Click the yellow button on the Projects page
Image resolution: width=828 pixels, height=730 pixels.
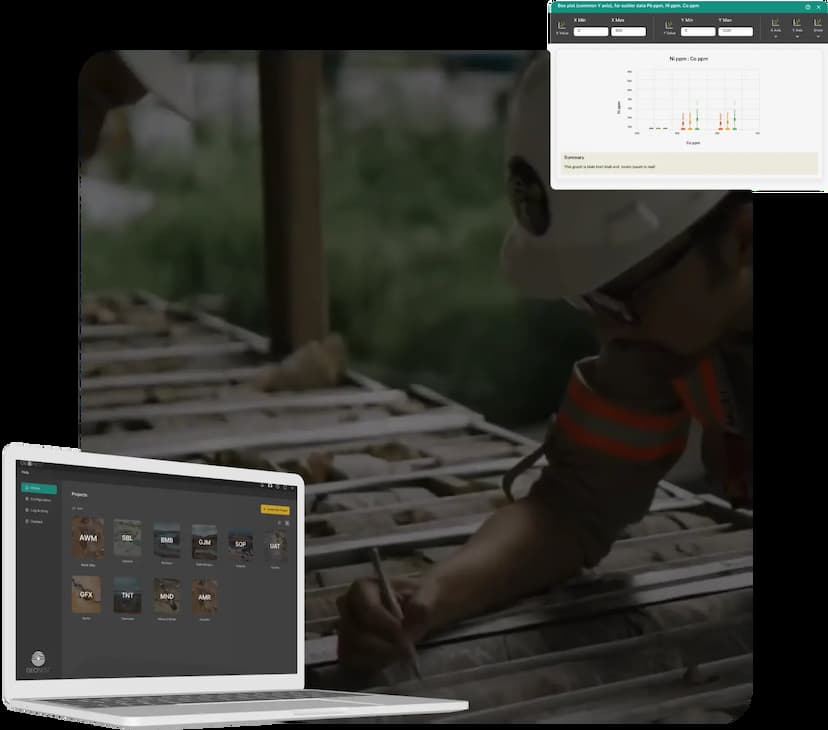click(x=275, y=510)
